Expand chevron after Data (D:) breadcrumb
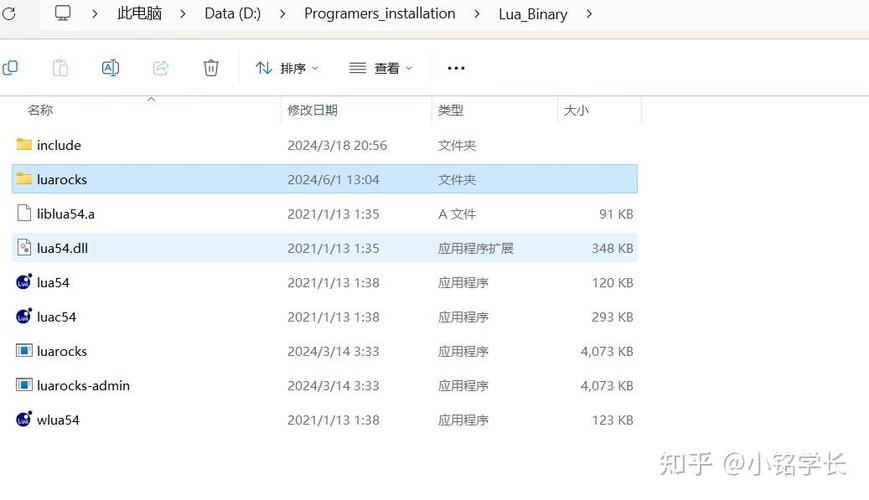 point(283,14)
